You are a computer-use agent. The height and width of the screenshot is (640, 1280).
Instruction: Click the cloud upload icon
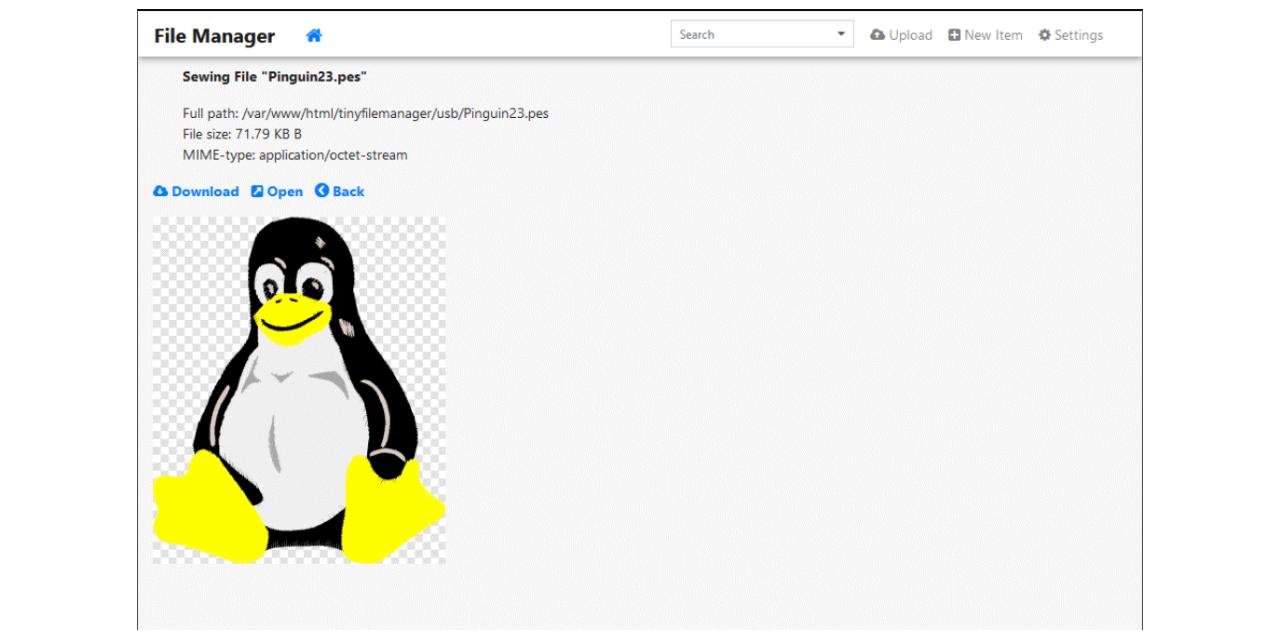[x=878, y=35]
